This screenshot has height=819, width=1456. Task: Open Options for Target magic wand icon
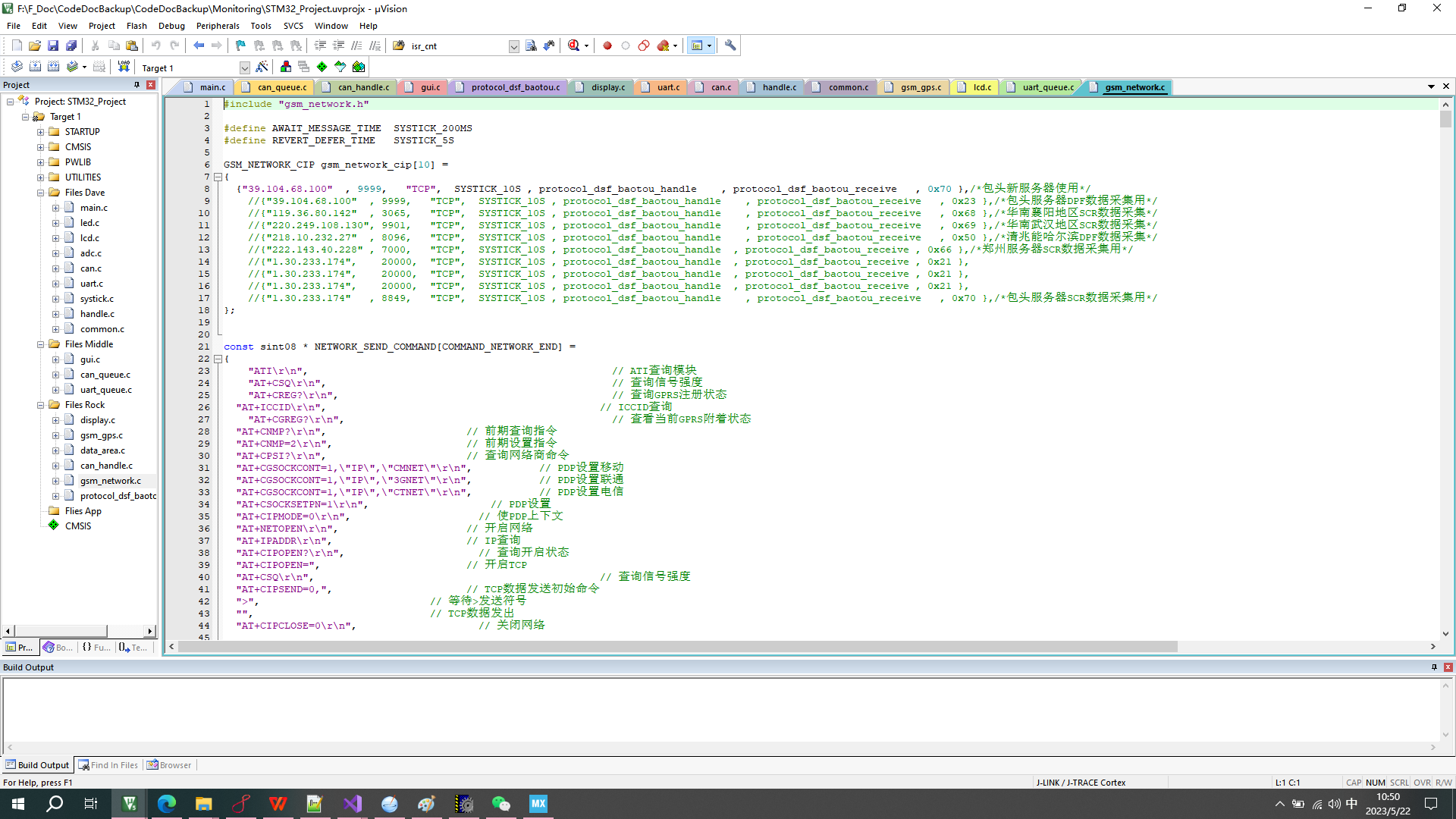[262, 67]
